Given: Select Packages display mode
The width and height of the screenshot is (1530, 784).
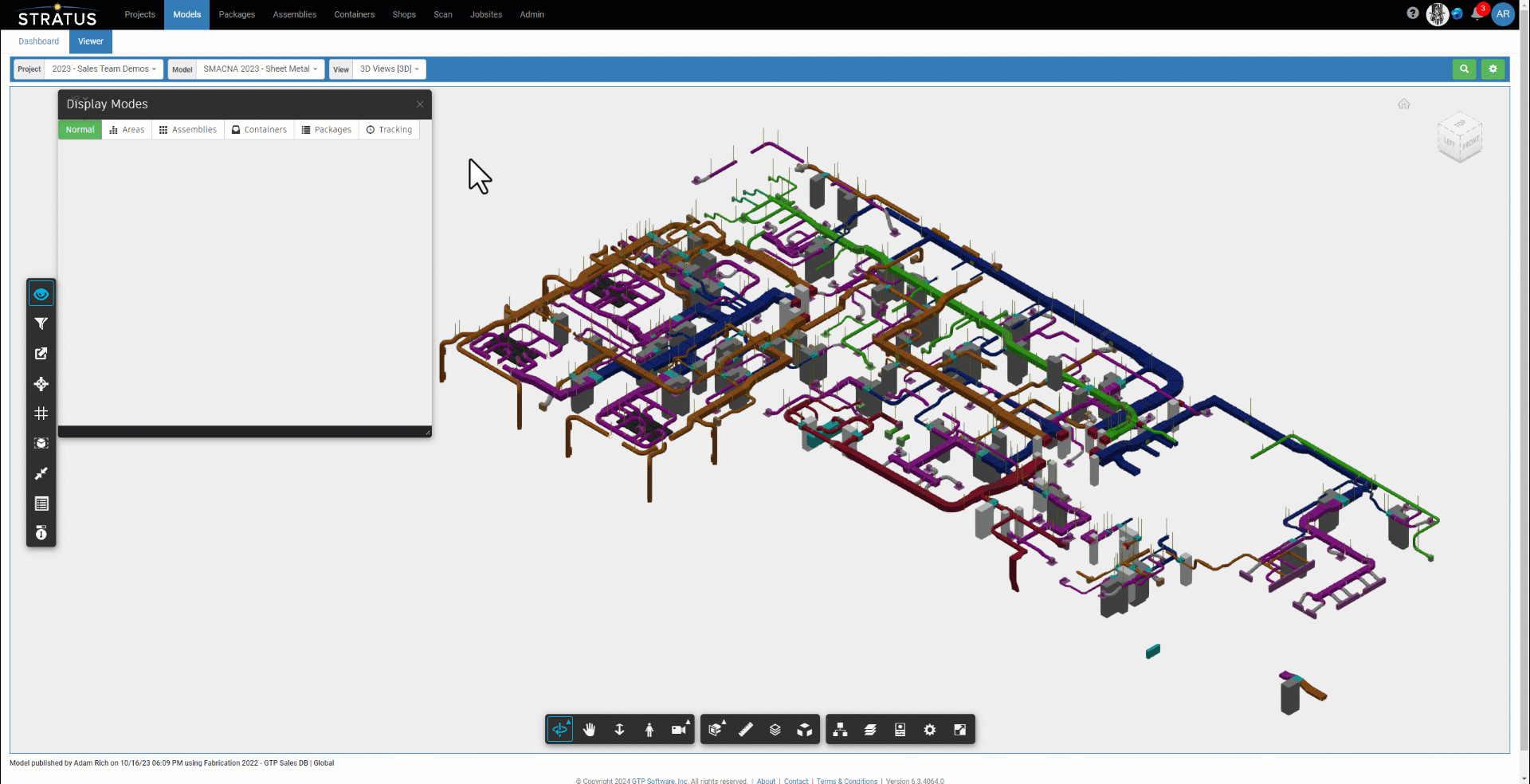Looking at the screenshot, I should point(327,130).
